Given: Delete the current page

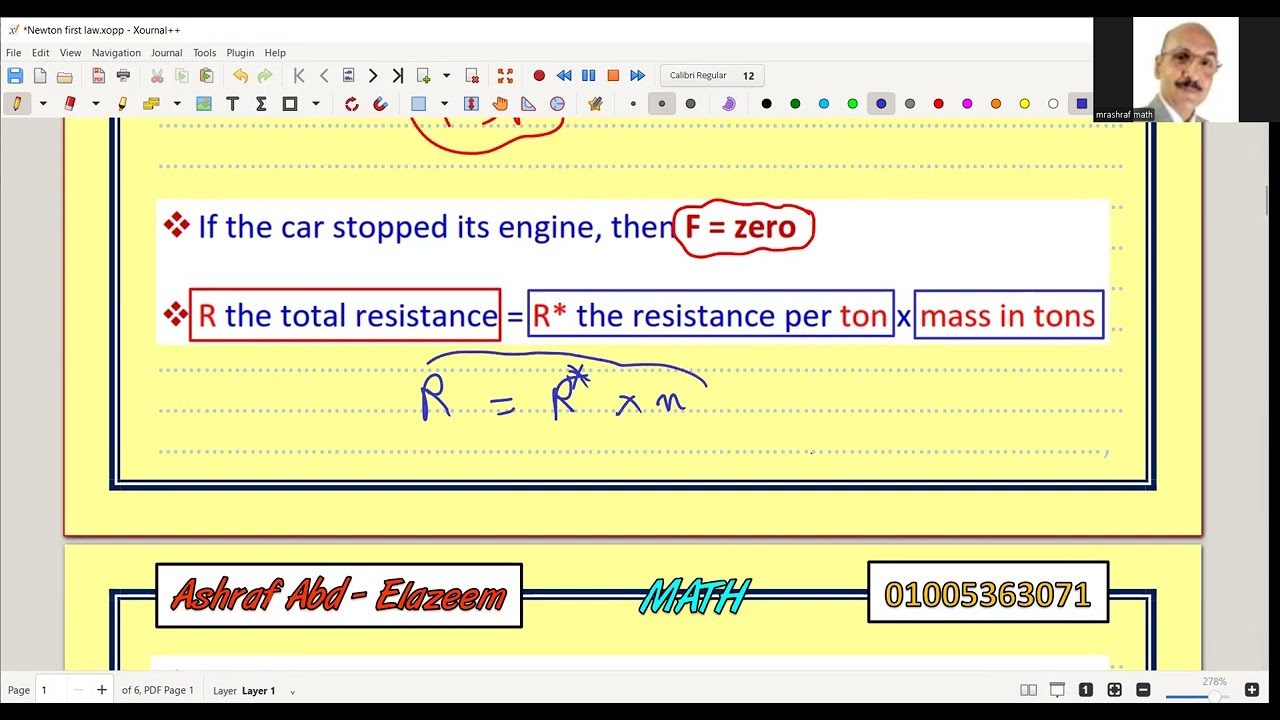Looking at the screenshot, I should pyautogui.click(x=472, y=76).
